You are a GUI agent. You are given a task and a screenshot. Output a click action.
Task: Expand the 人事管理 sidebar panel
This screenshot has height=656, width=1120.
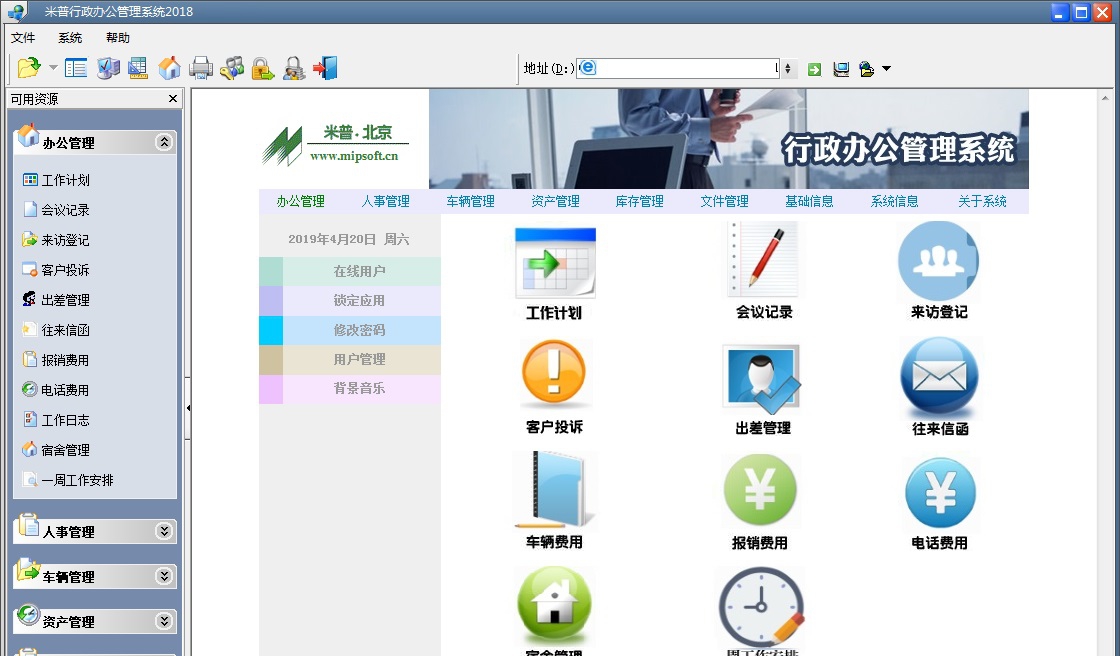94,530
